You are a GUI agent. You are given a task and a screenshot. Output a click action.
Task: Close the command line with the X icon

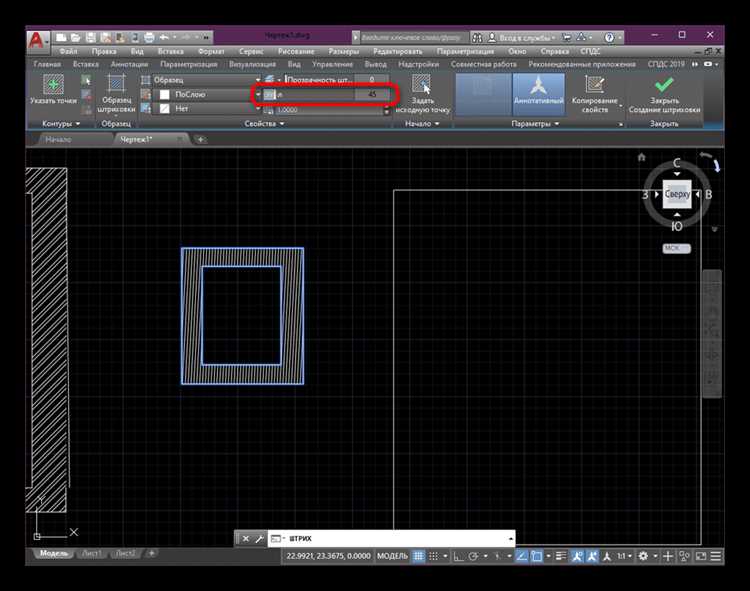tap(245, 539)
